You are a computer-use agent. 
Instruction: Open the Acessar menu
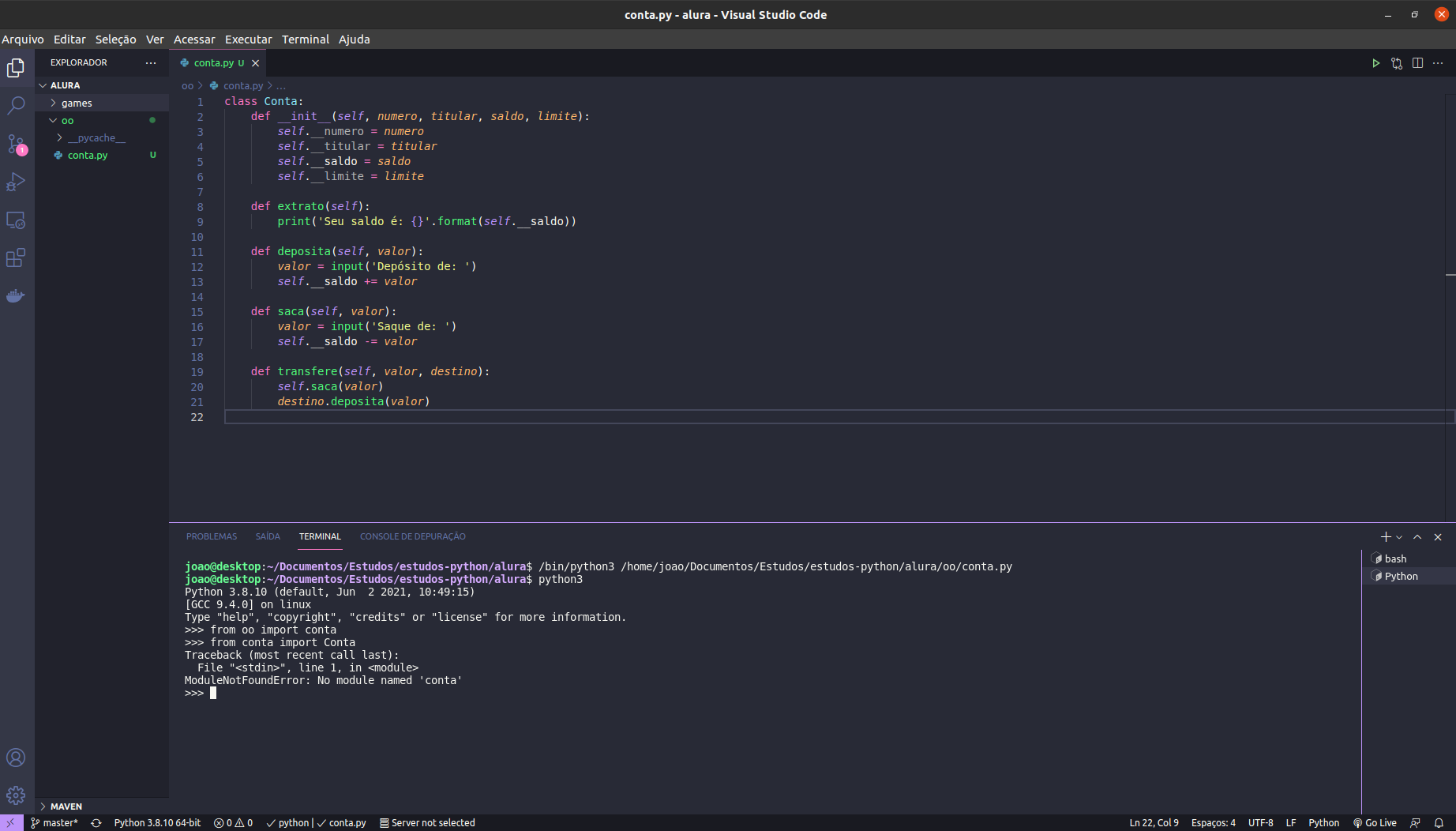[x=194, y=39]
